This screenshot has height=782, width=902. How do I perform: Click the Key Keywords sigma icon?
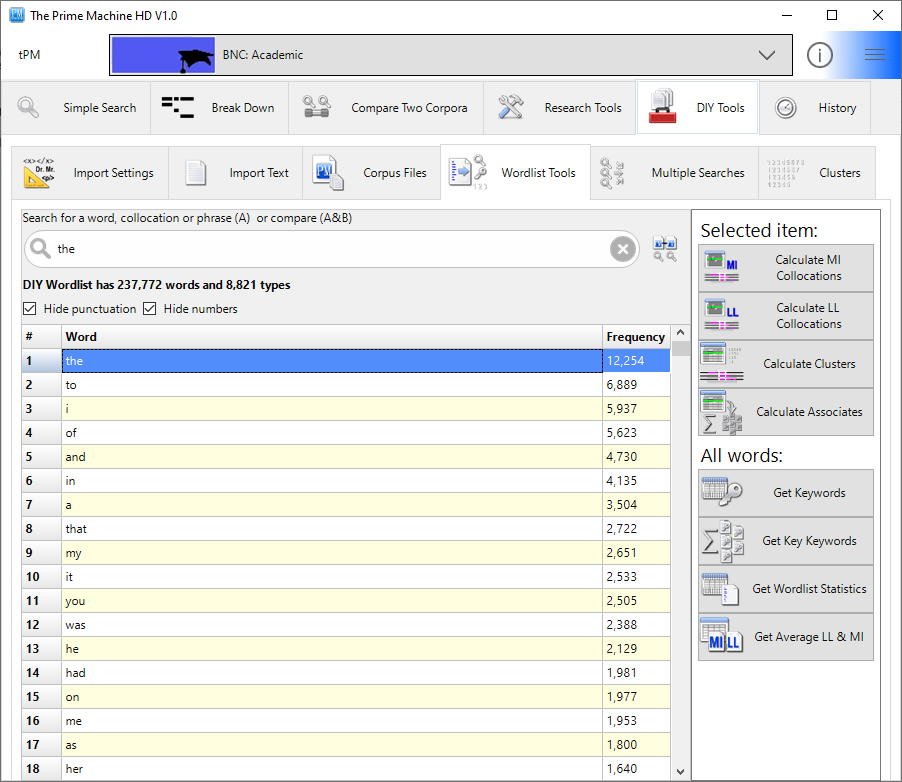point(723,541)
